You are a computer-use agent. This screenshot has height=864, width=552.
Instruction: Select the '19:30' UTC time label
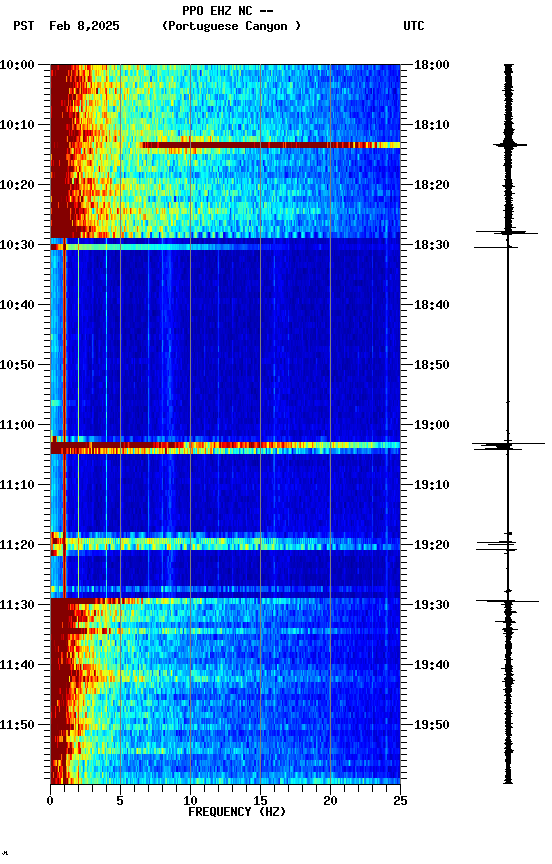point(432,606)
